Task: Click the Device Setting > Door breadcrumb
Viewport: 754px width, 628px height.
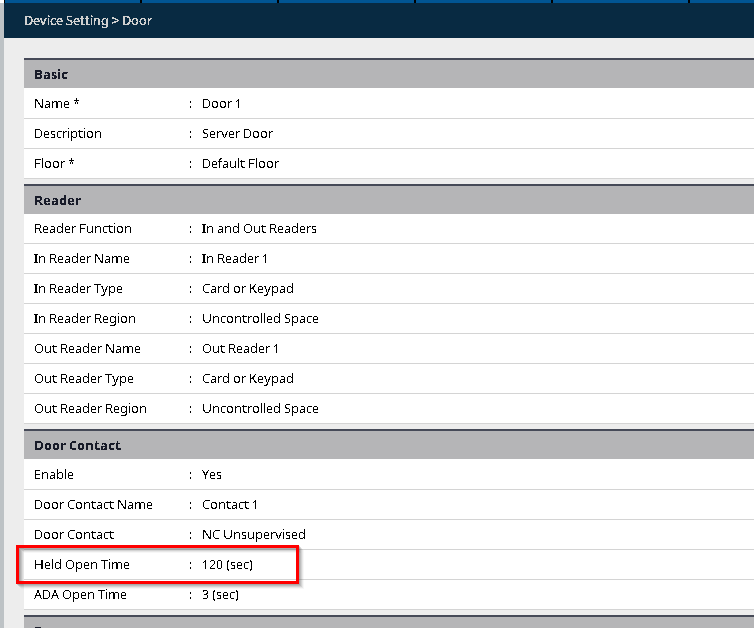Action: tap(88, 20)
